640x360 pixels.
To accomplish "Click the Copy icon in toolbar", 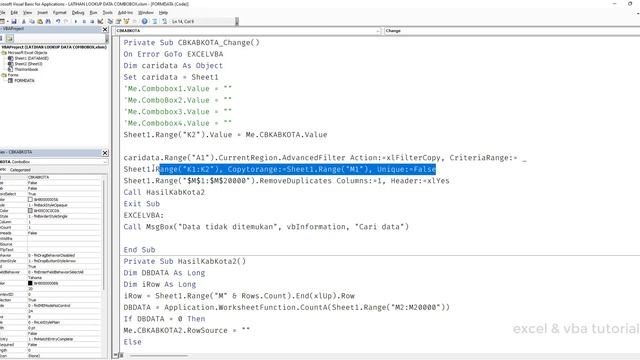I will point(32,21).
